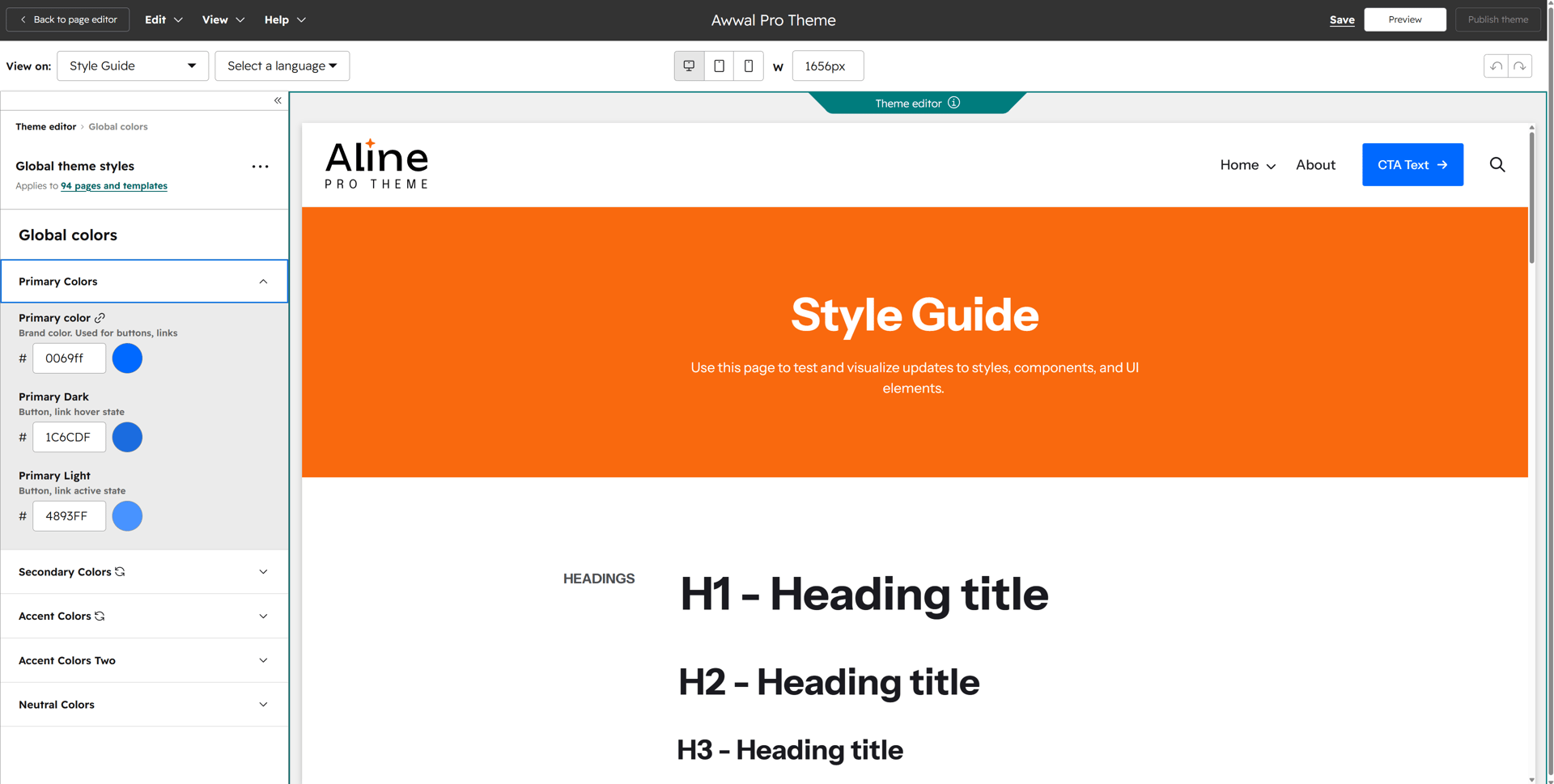
Task: Expand the Accent Colors Two section
Action: (x=144, y=660)
